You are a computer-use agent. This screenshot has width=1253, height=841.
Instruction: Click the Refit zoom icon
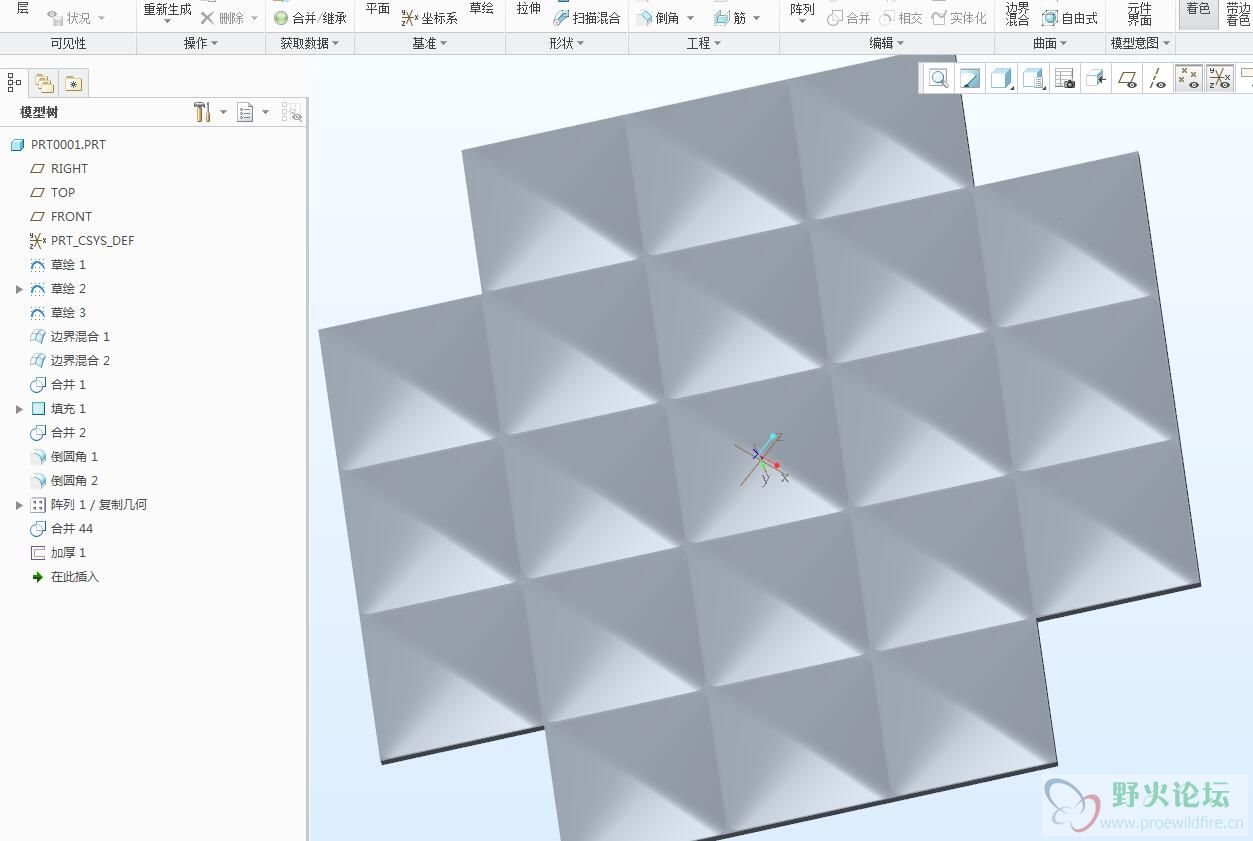coord(938,79)
